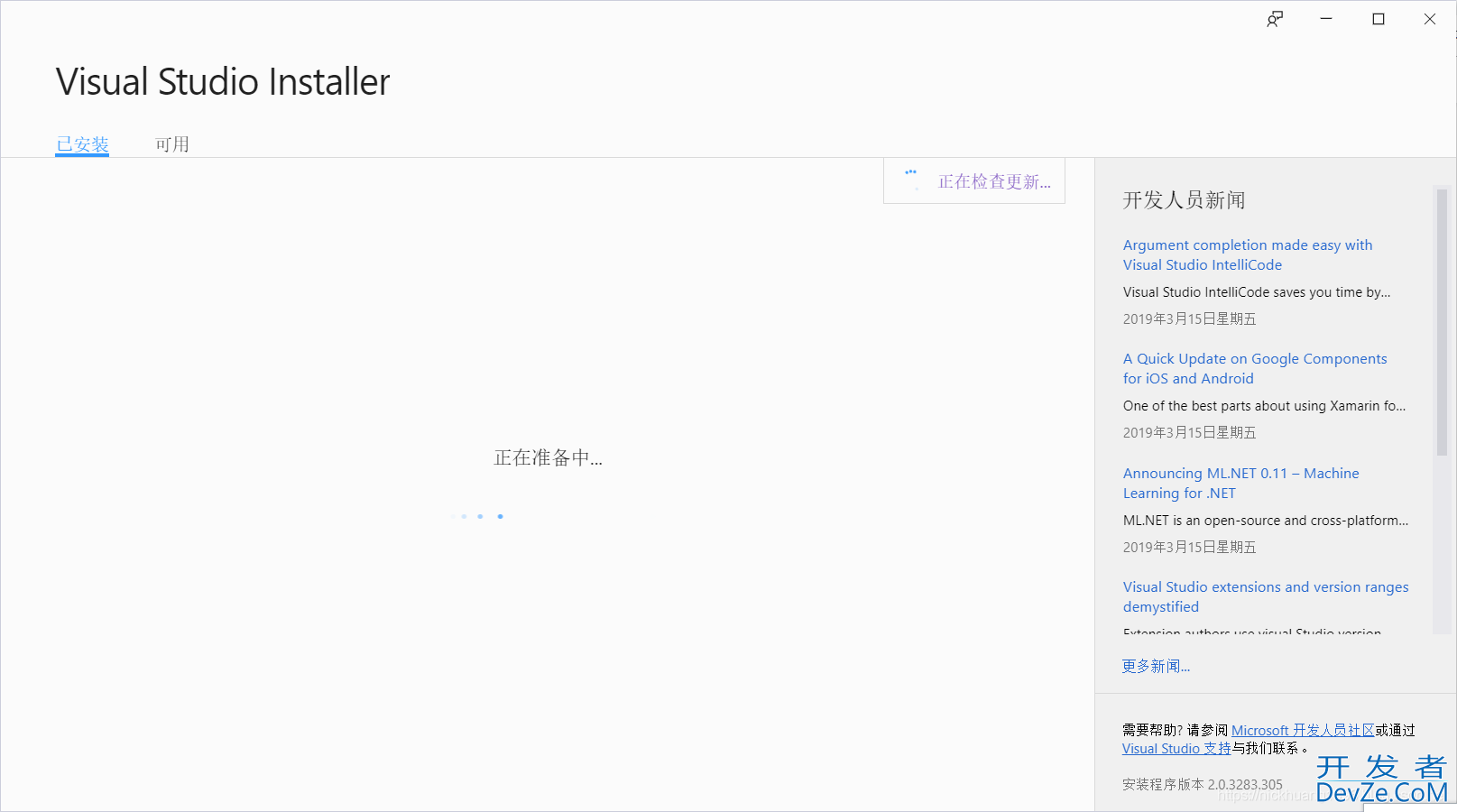Click the Visual Studio Installer title

coord(223,81)
